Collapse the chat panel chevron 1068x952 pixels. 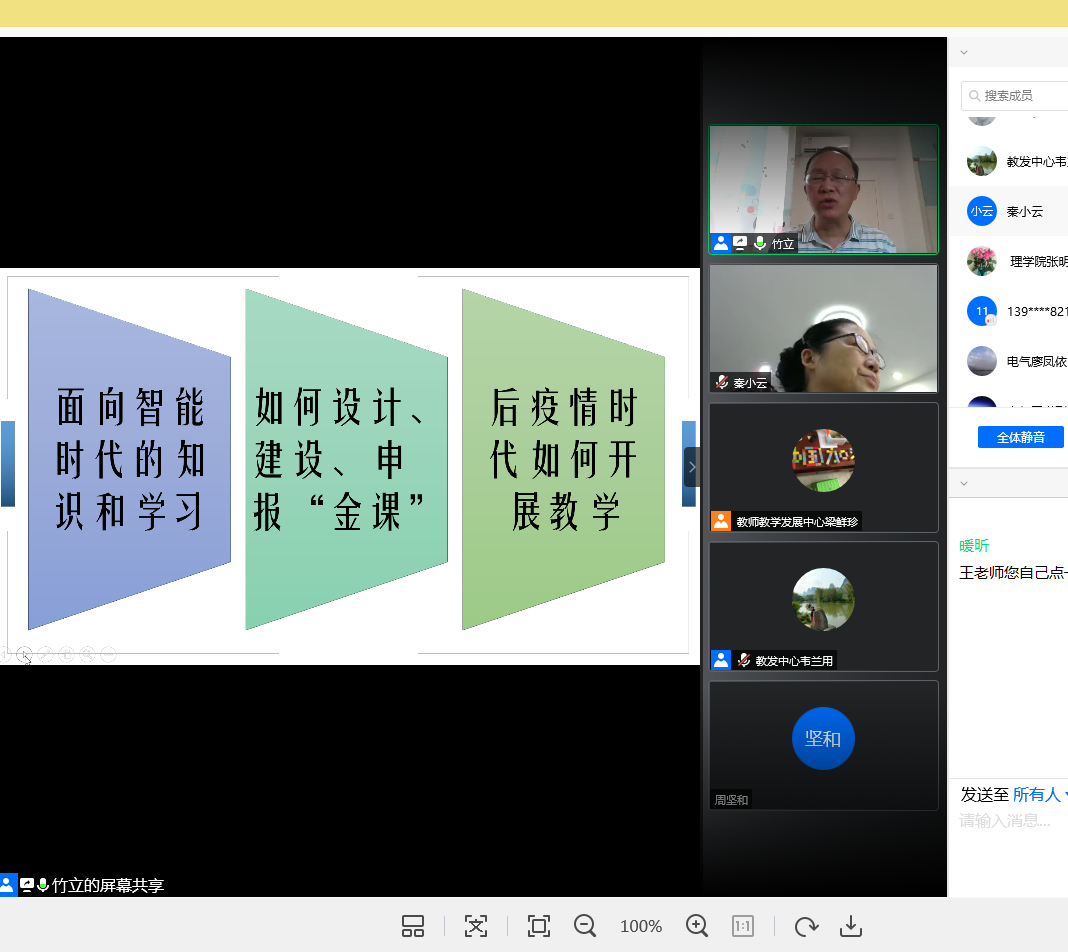(964, 483)
